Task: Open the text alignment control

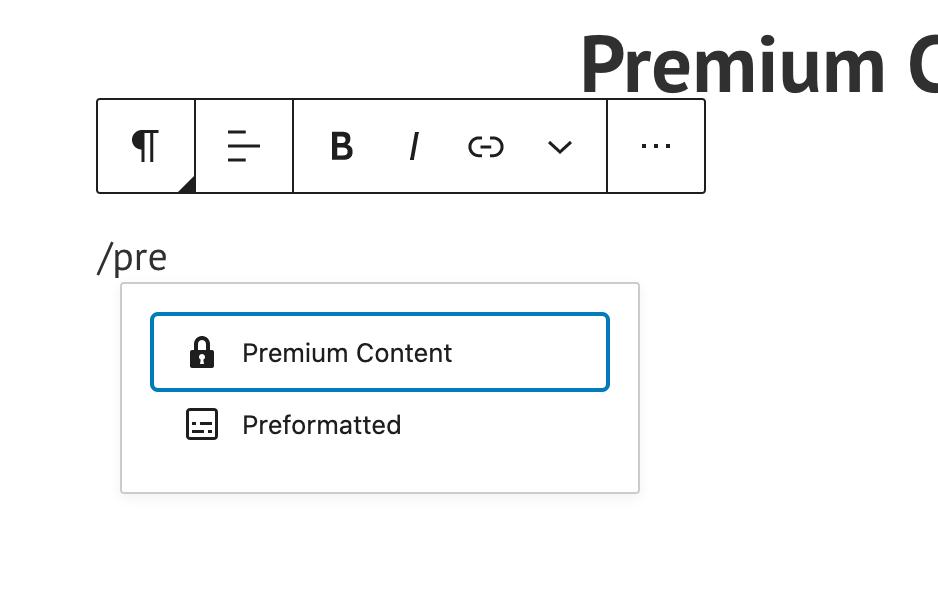Action: (x=244, y=146)
